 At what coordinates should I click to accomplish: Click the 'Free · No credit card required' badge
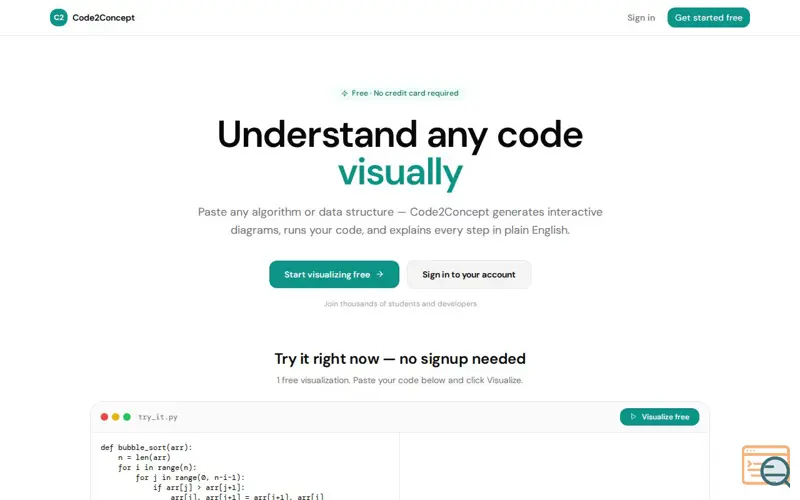click(x=400, y=93)
